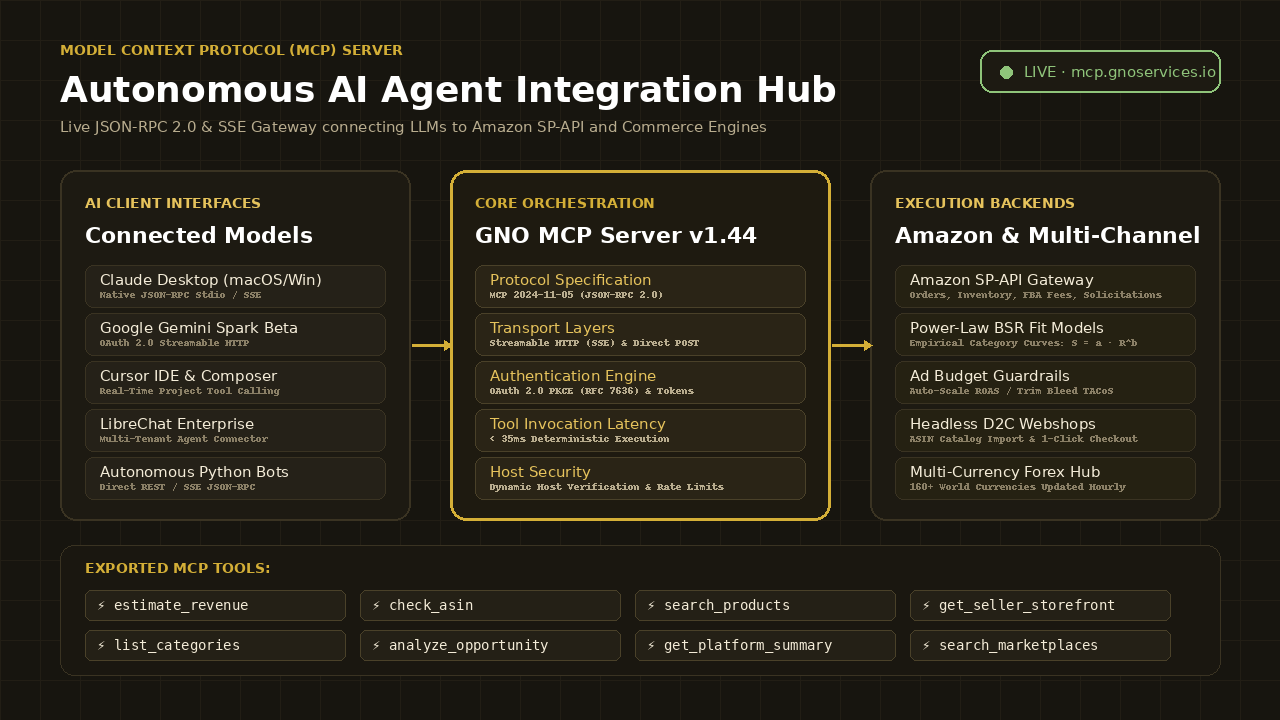Click the GNO MCP Server v1.44 heading
The height and width of the screenshot is (720, 1280).
coord(616,236)
